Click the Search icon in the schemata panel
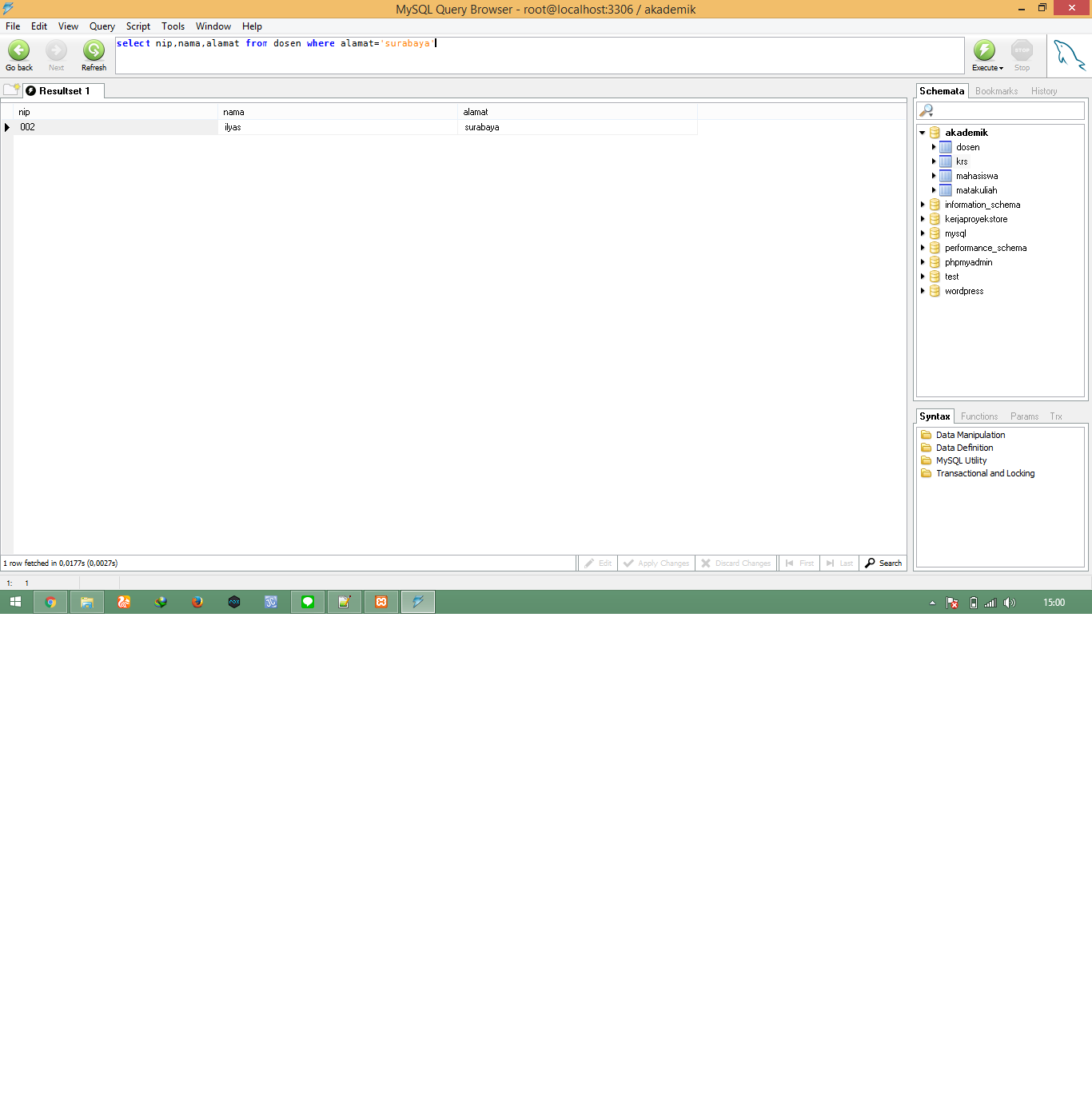The image size is (1092, 1119). tap(926, 110)
